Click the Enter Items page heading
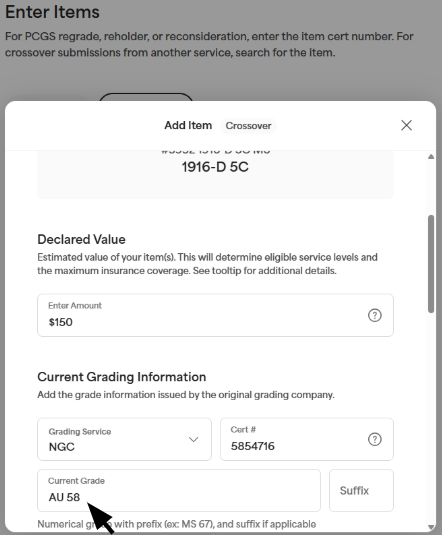 (52, 12)
